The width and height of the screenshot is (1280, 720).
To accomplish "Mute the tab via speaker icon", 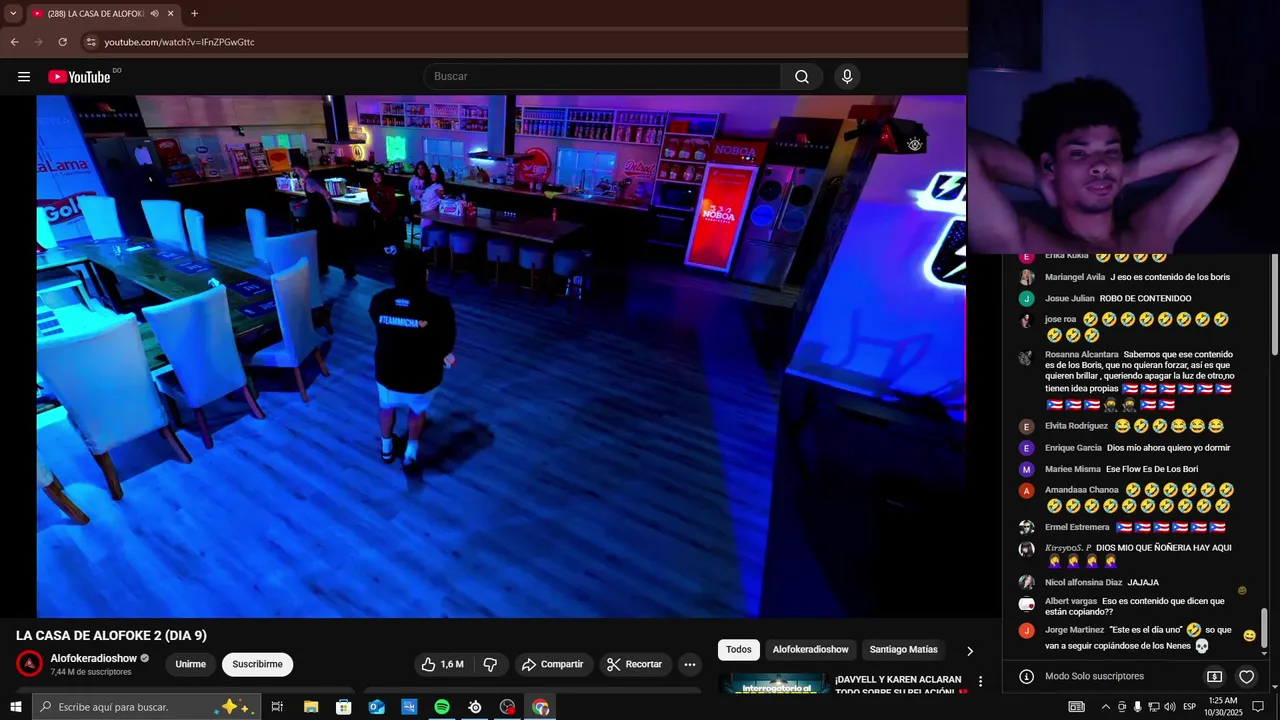I will (154, 14).
